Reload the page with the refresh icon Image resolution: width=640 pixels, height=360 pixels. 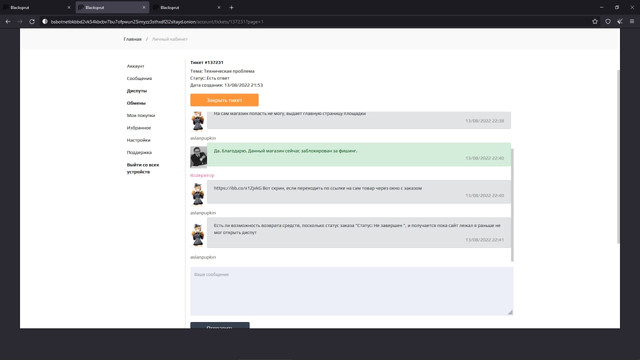[x=32, y=22]
